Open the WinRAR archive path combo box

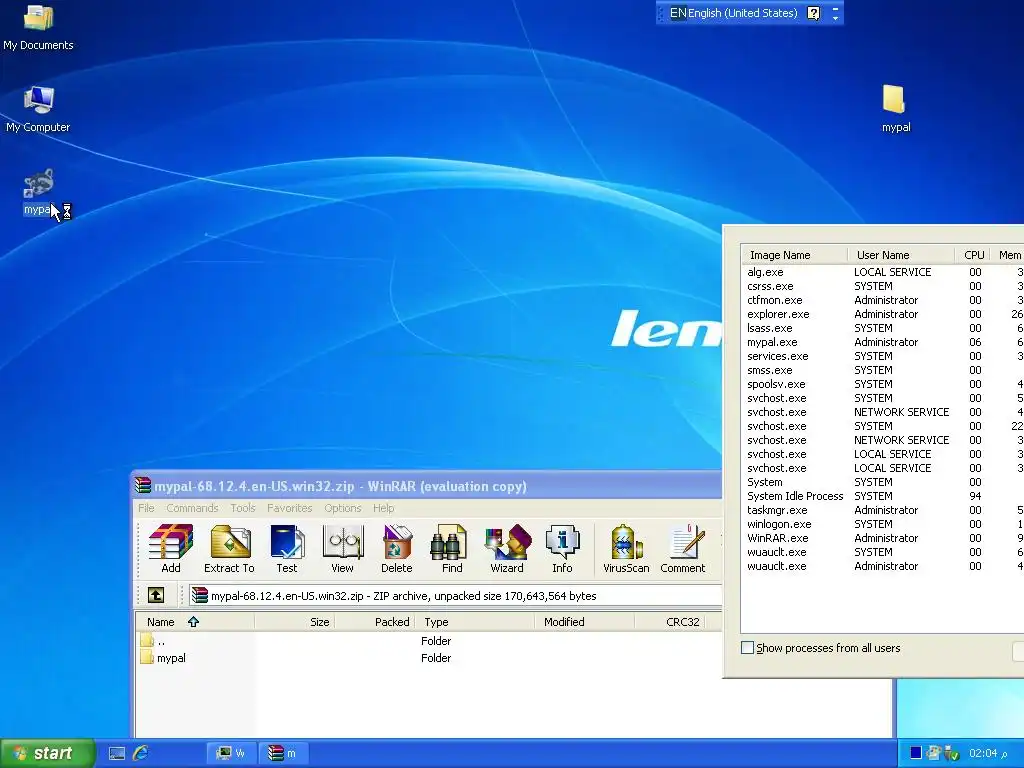click(456, 596)
